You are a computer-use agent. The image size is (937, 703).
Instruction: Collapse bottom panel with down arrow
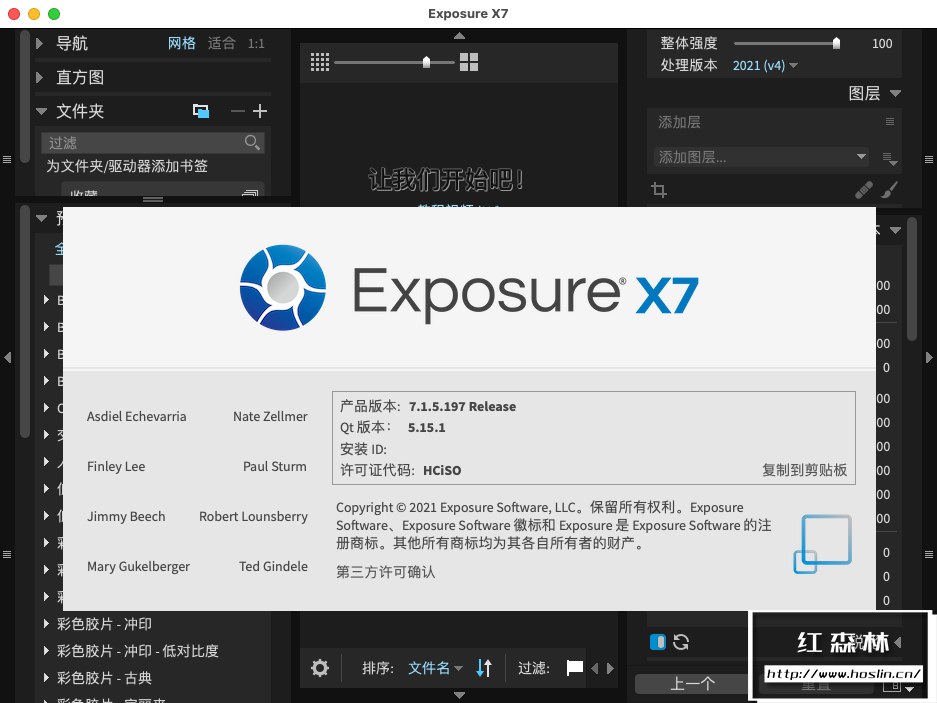pyautogui.click(x=459, y=695)
